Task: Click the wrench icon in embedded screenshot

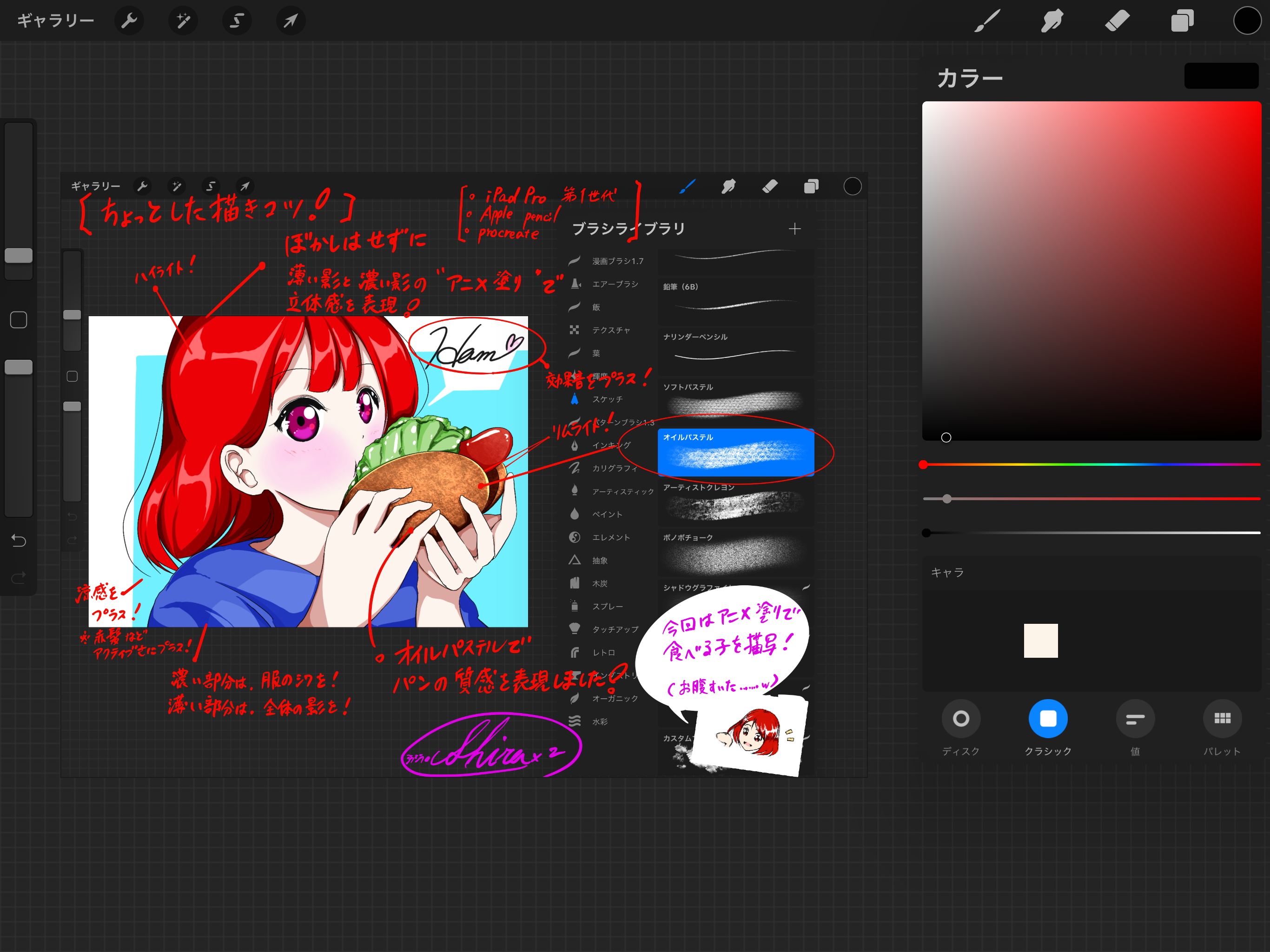Action: coord(142,186)
